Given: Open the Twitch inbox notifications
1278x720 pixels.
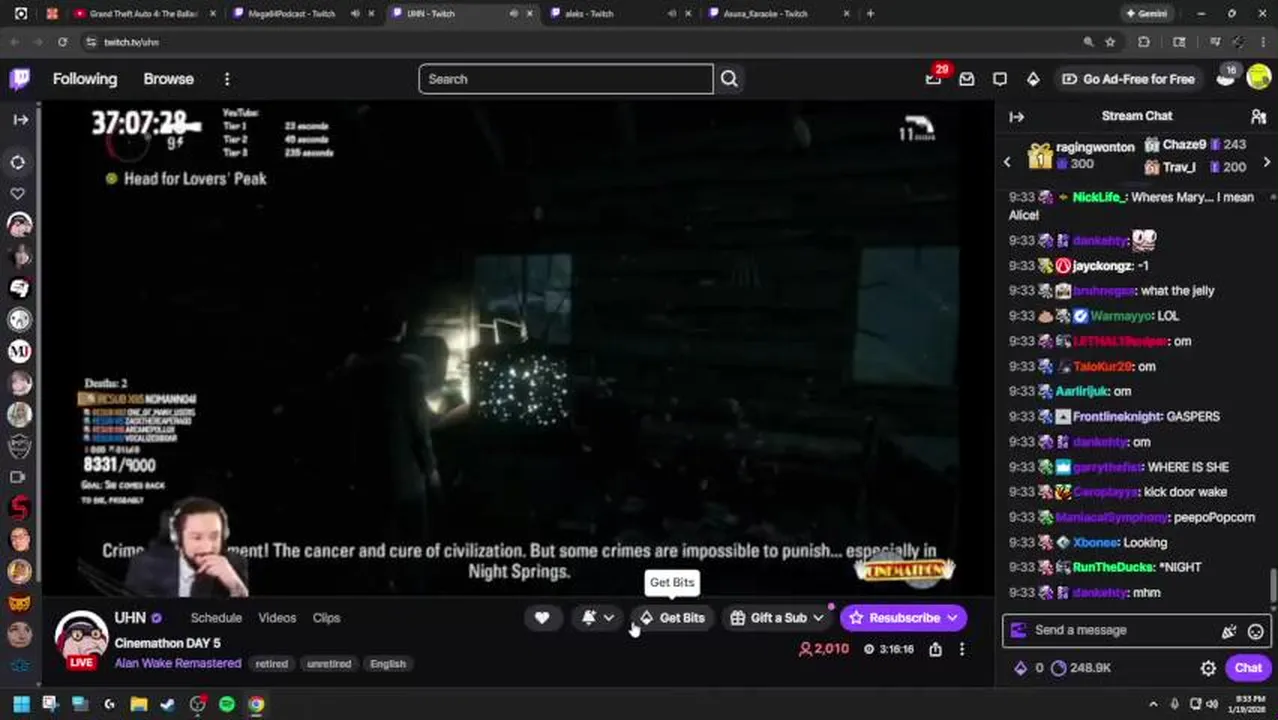Looking at the screenshot, I should click(x=967, y=79).
